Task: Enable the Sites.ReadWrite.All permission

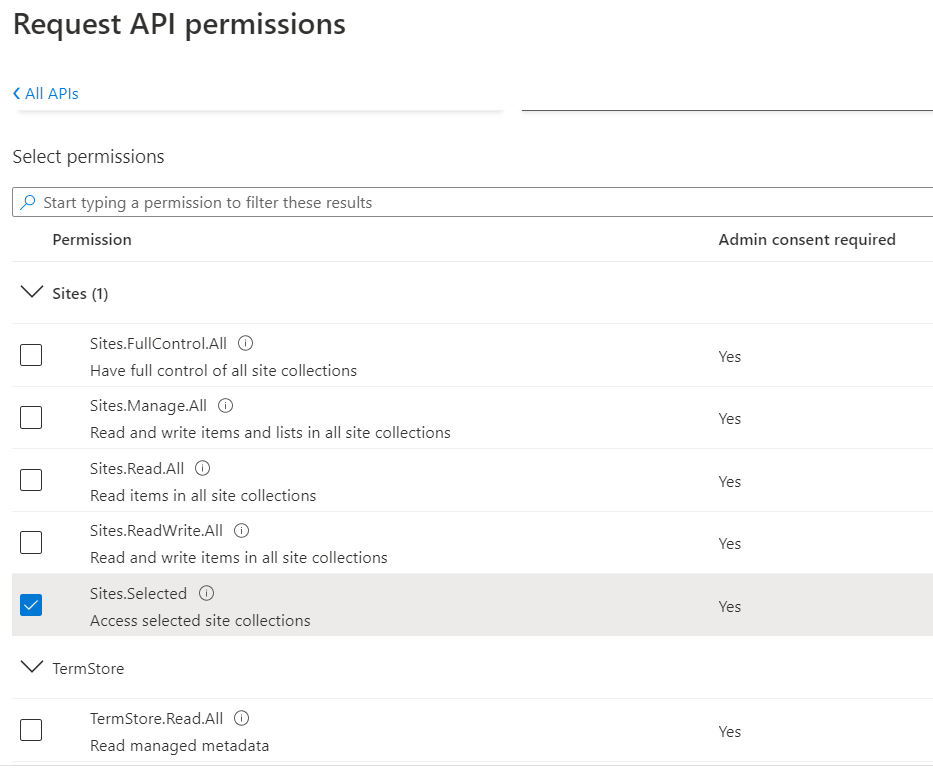Action: tap(30, 542)
